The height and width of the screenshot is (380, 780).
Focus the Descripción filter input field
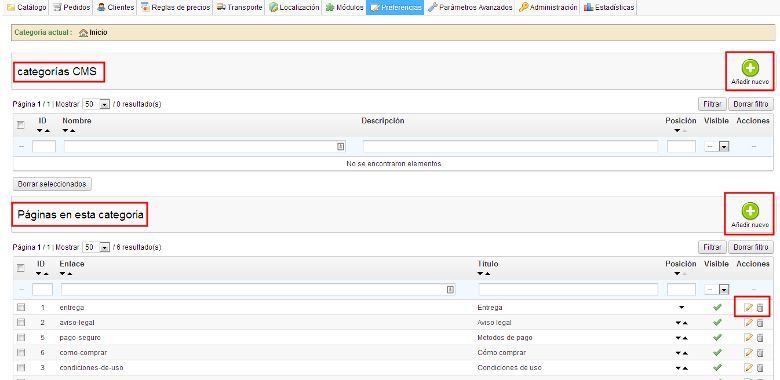click(x=510, y=147)
